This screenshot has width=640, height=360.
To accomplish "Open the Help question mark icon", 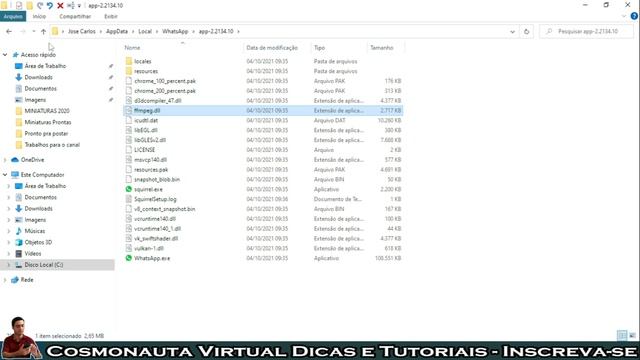I will 634,16.
